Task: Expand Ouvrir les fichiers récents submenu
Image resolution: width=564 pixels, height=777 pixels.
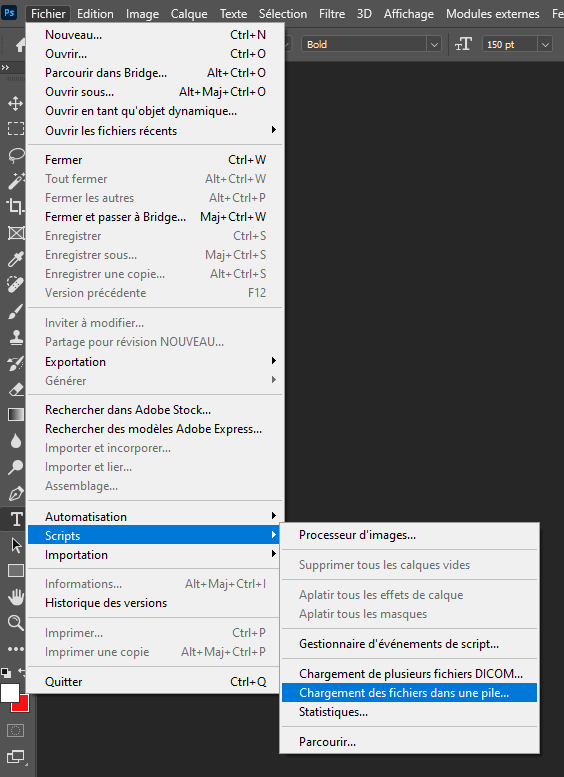Action: click(155, 131)
